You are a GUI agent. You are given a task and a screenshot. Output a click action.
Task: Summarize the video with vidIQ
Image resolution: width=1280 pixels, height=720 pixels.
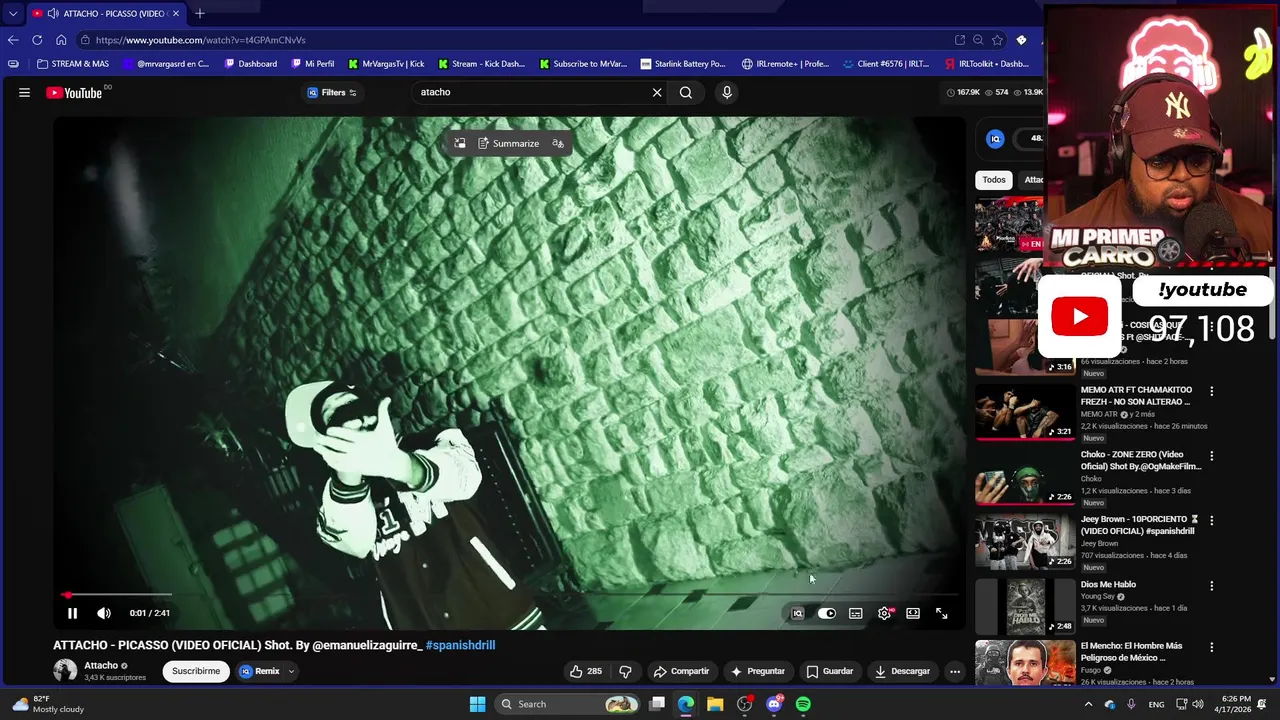coord(509,143)
